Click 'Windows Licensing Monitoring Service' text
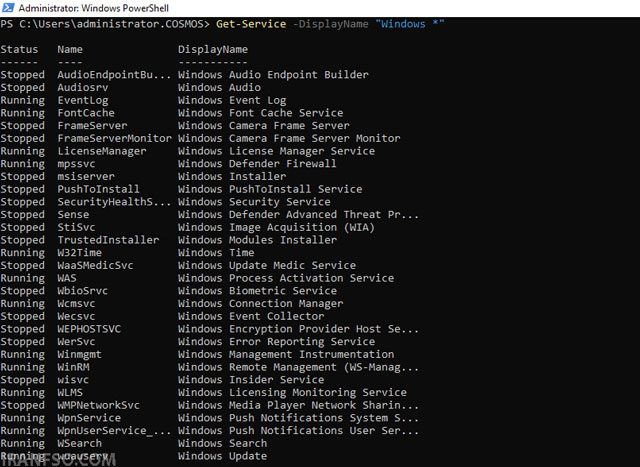Image resolution: width=640 pixels, height=467 pixels. tap(293, 393)
